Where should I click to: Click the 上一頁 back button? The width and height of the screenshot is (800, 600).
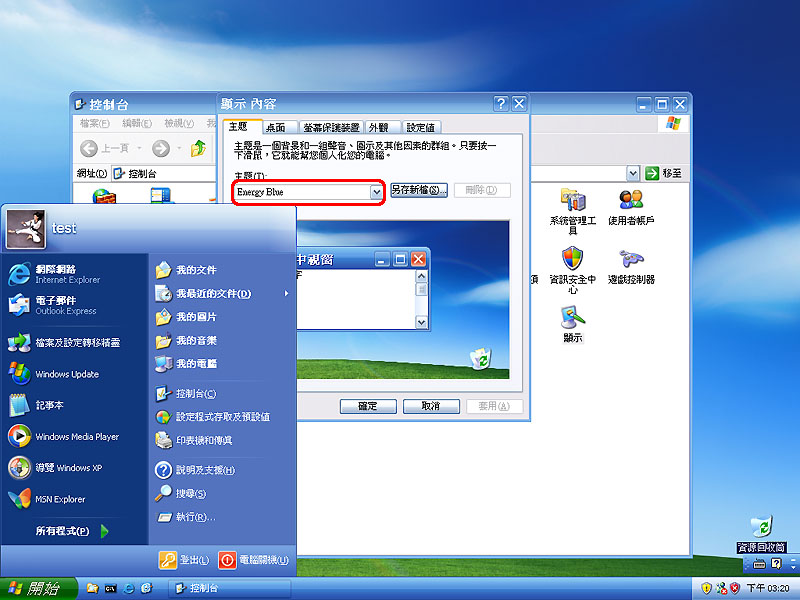105,148
